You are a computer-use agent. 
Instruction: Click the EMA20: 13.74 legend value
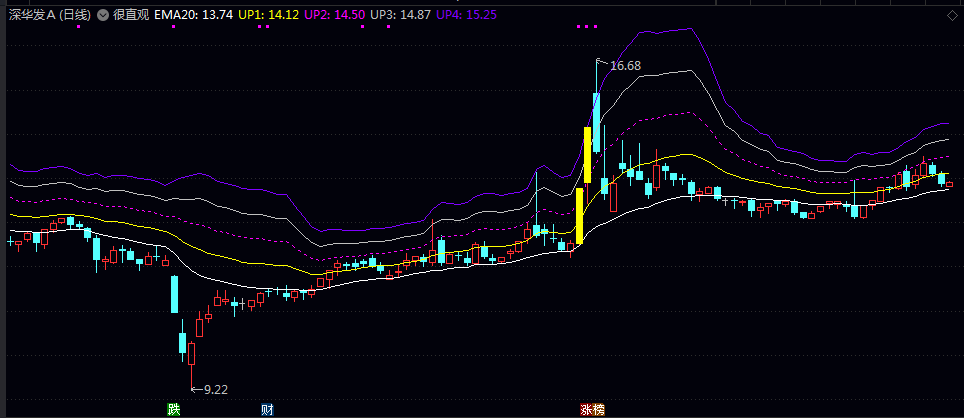194,15
